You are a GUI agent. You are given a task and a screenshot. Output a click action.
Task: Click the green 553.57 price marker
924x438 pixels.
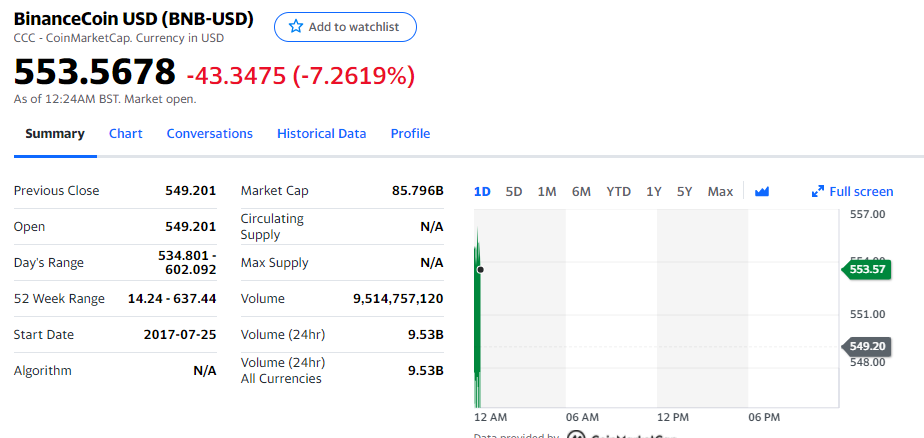(866, 269)
